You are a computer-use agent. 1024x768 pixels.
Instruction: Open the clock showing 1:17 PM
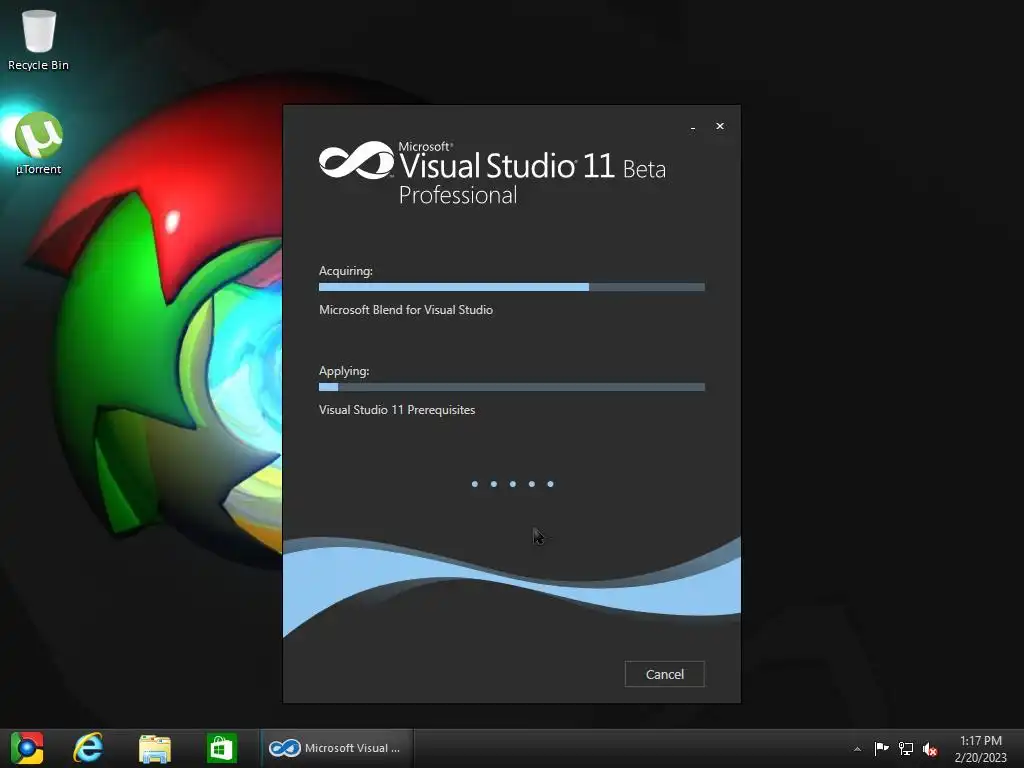click(x=980, y=749)
